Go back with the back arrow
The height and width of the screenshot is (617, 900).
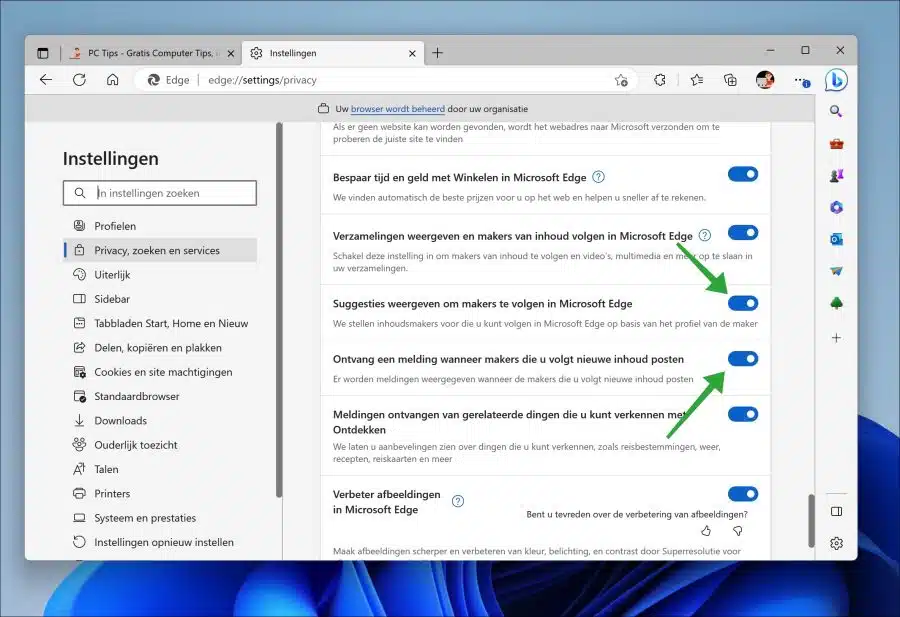pyautogui.click(x=46, y=80)
